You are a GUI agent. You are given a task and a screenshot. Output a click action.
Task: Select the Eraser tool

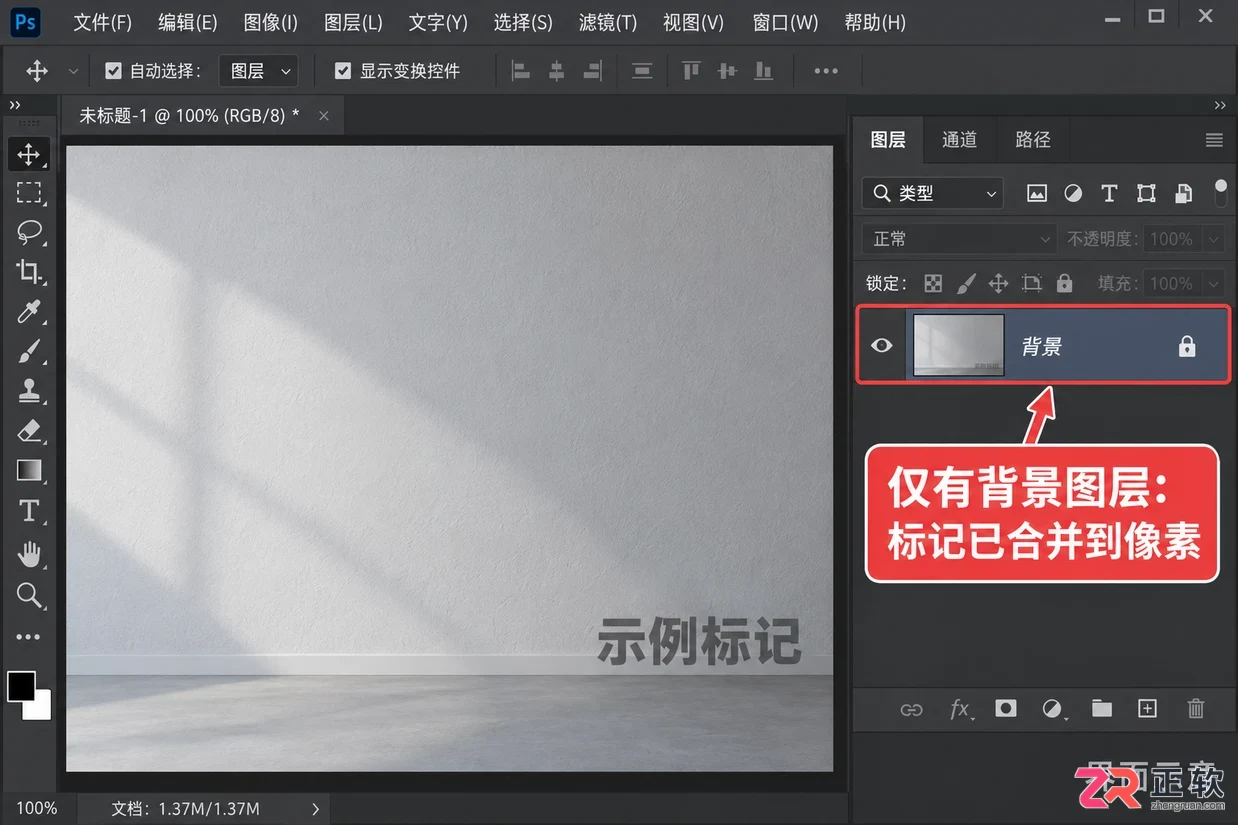pyautogui.click(x=29, y=431)
